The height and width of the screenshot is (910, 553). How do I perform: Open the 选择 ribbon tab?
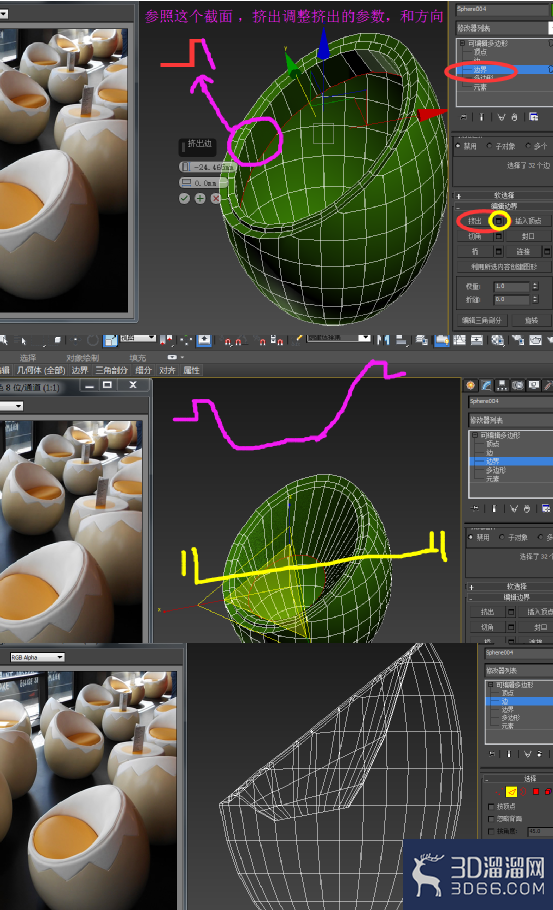click(28, 358)
